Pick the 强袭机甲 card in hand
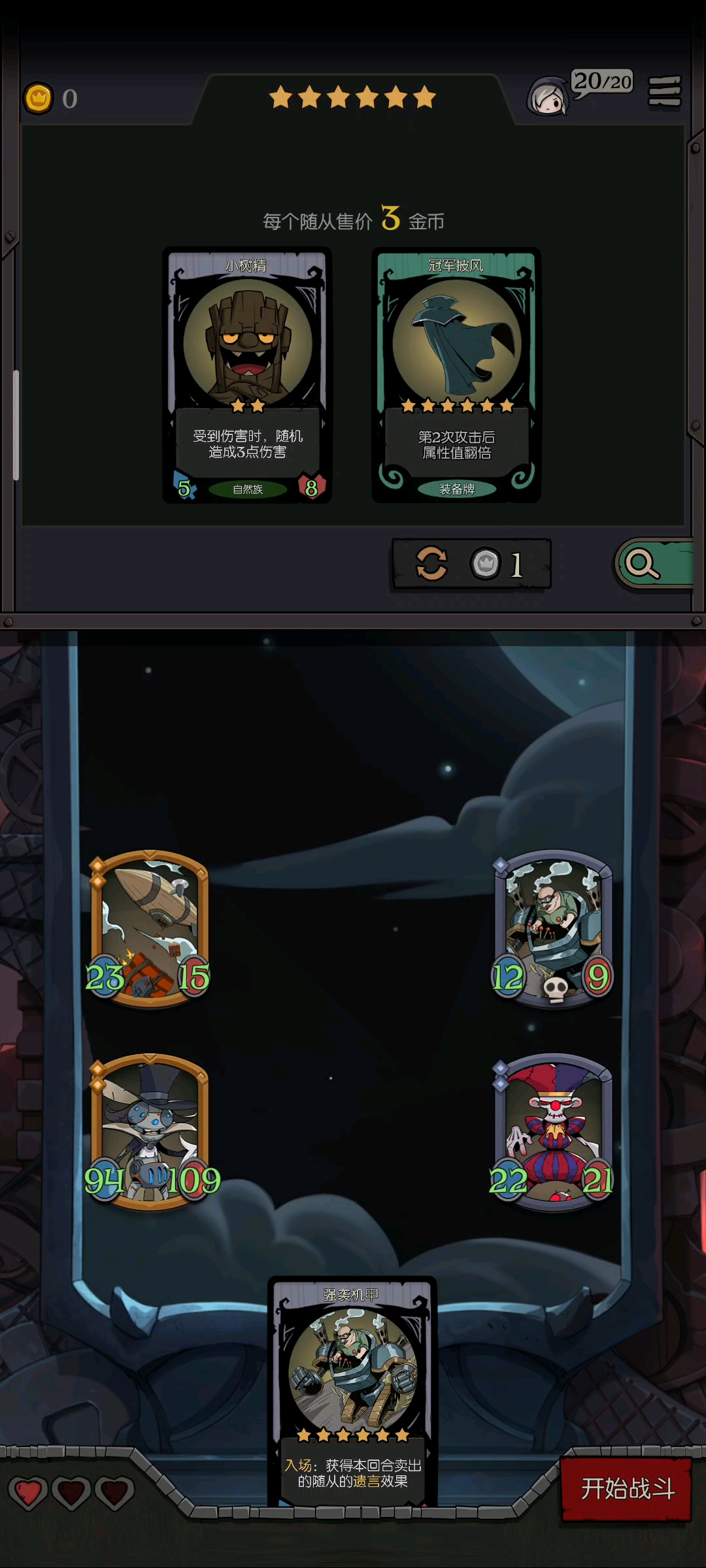Image resolution: width=706 pixels, height=1568 pixels. (352, 1392)
